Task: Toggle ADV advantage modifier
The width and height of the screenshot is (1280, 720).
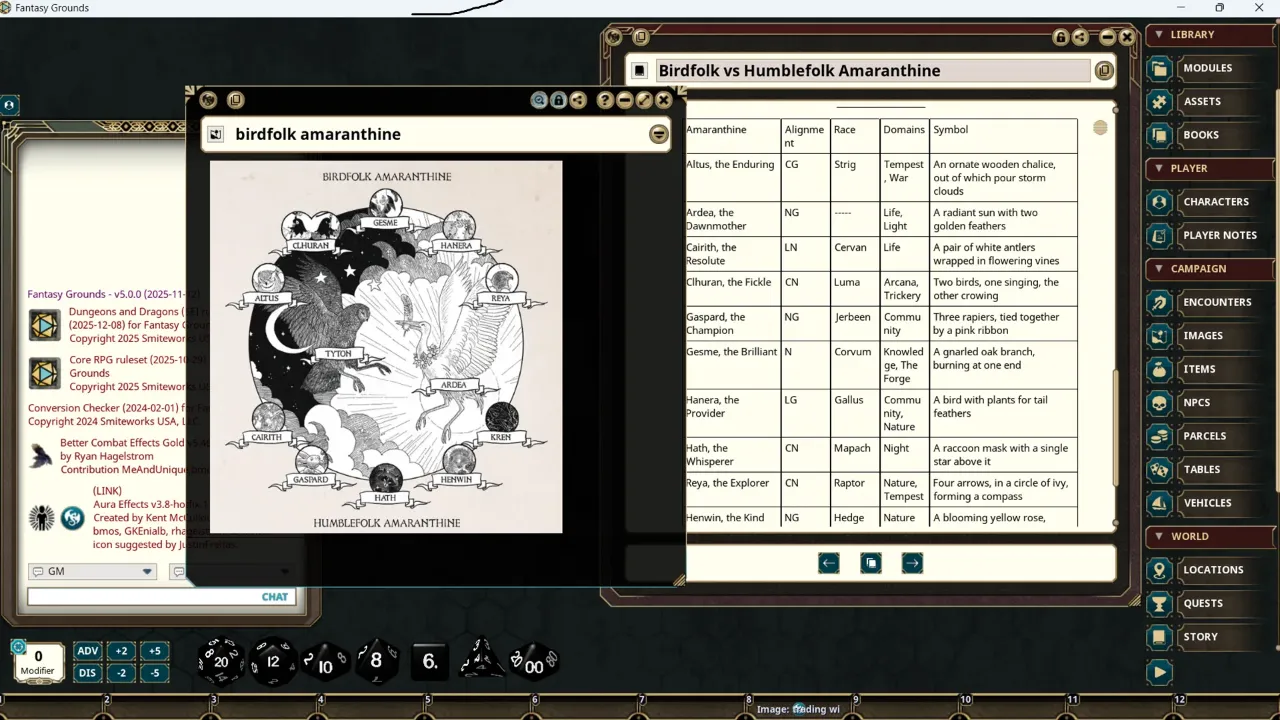Action: [x=88, y=651]
